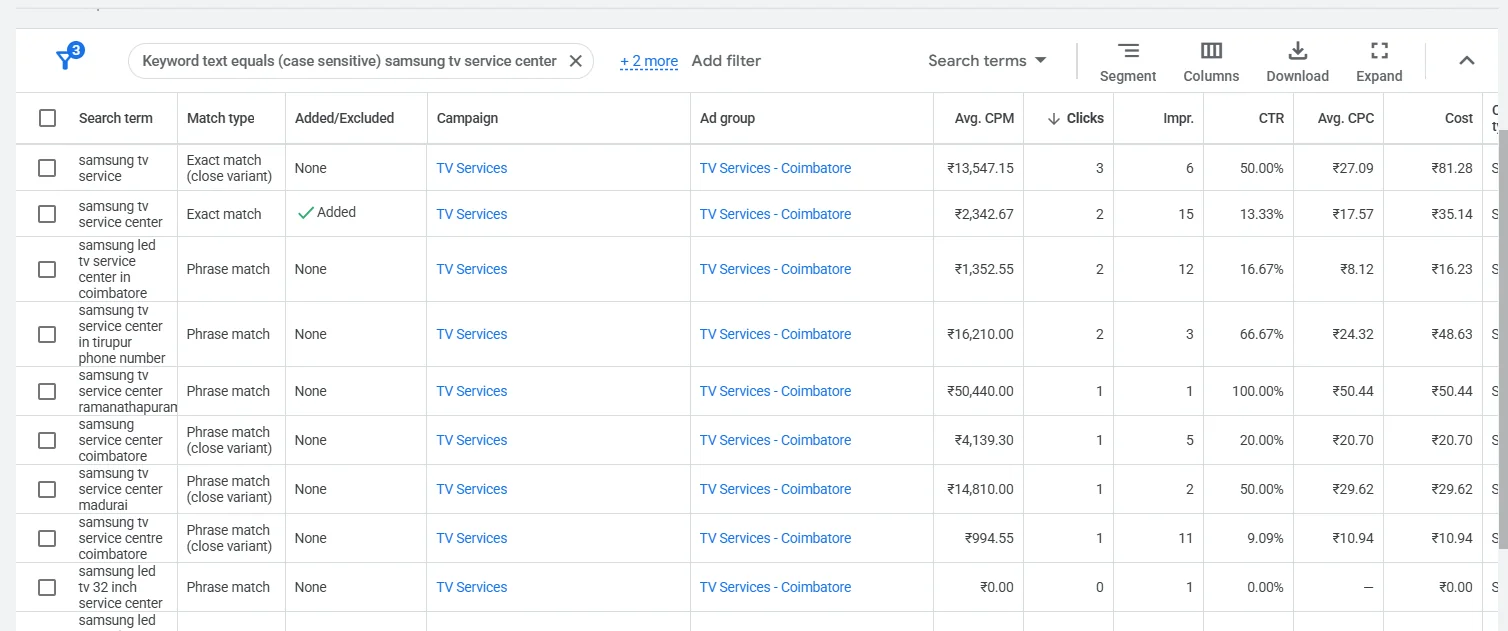This screenshot has width=1508, height=631.
Task: Sort by Avg. CPC column header
Action: tap(1346, 118)
